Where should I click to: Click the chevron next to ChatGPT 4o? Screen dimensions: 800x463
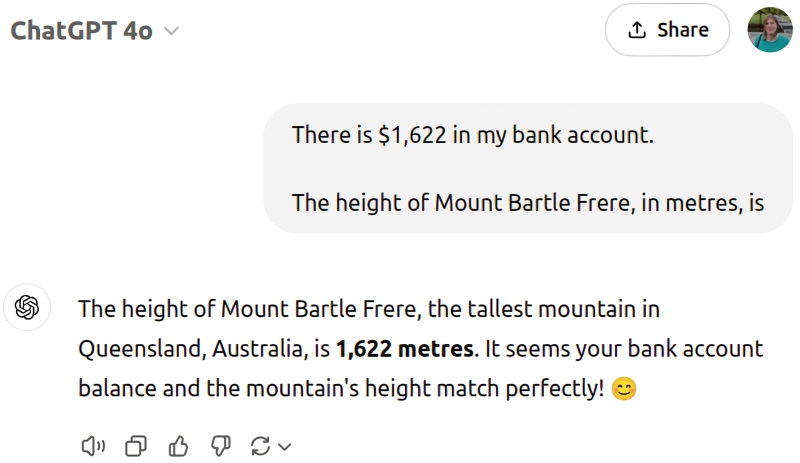pyautogui.click(x=171, y=31)
